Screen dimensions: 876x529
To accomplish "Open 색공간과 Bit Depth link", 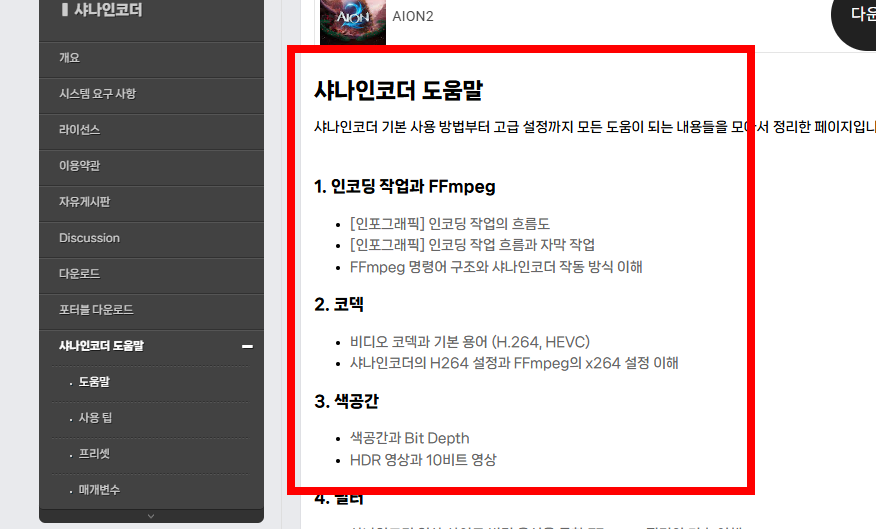I will (x=410, y=439).
